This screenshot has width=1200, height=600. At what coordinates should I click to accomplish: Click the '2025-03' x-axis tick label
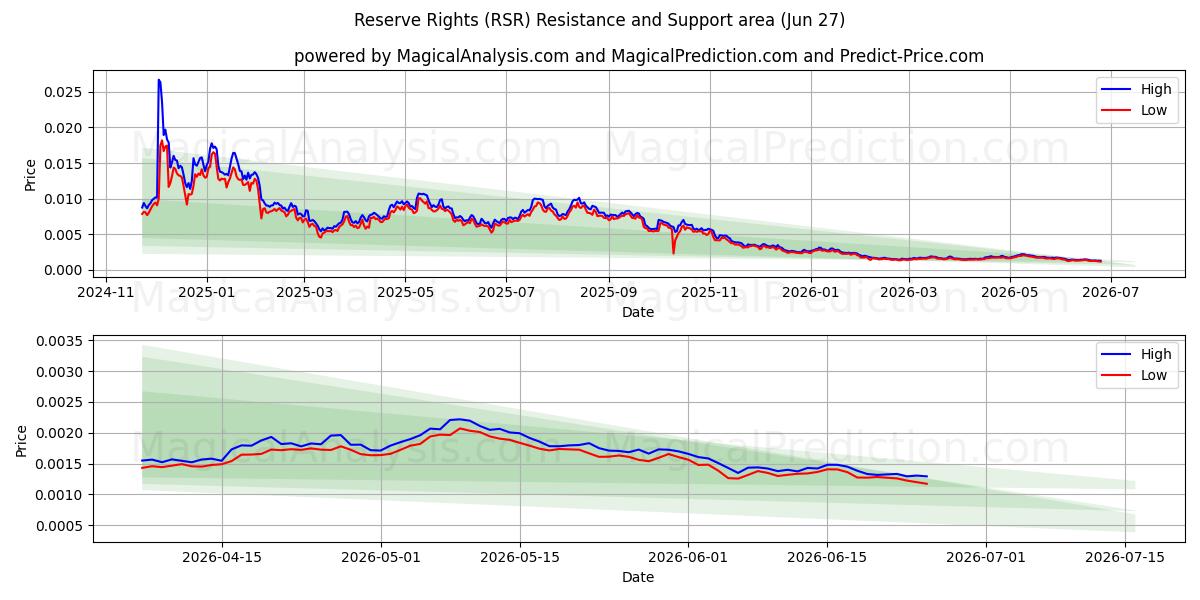coord(304,292)
